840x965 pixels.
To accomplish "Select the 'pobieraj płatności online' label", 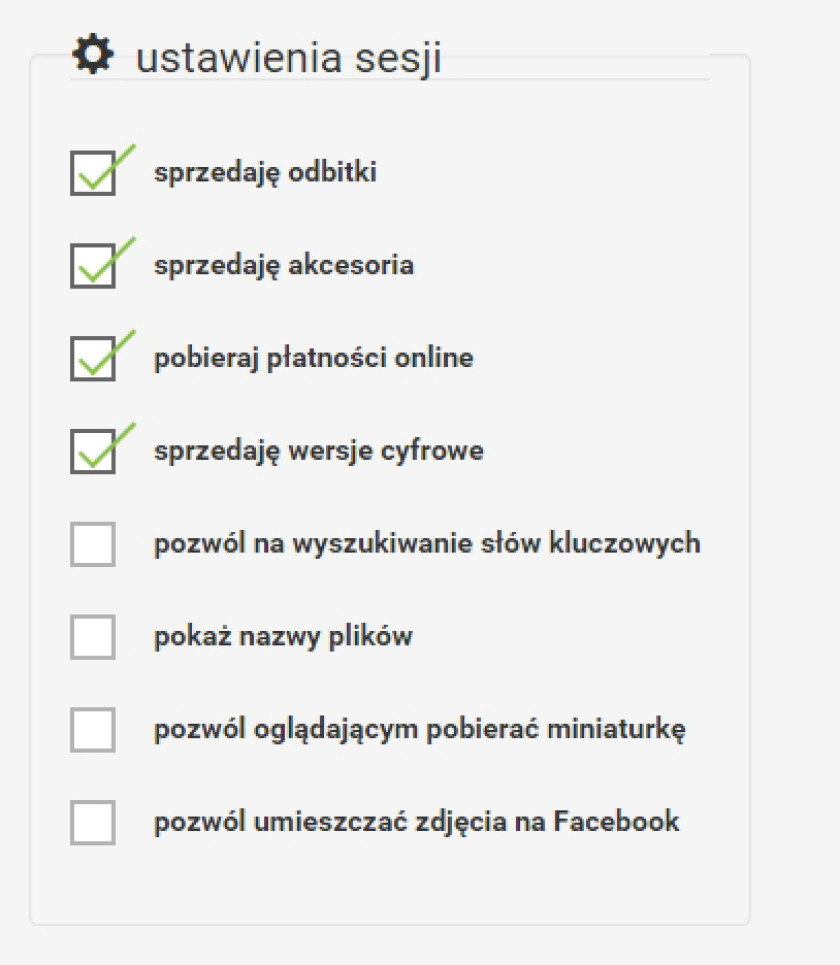I will pyautogui.click(x=314, y=359).
